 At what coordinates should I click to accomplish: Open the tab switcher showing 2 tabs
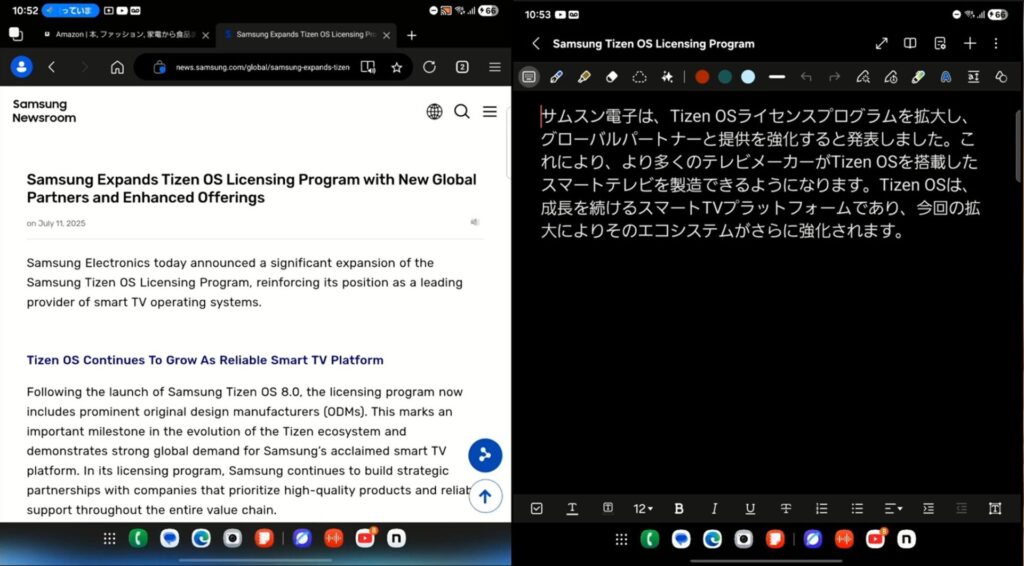(462, 67)
